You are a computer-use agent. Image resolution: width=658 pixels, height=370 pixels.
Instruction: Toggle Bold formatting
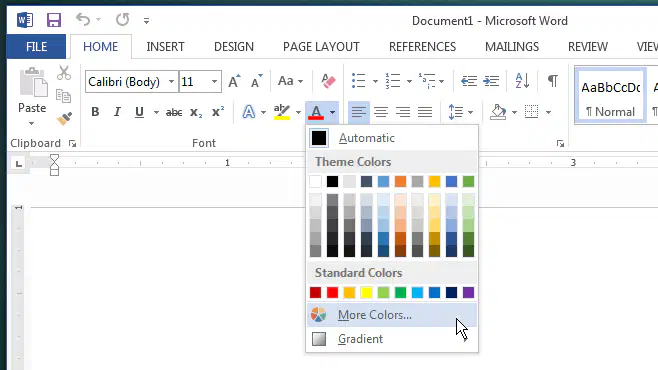coord(95,112)
